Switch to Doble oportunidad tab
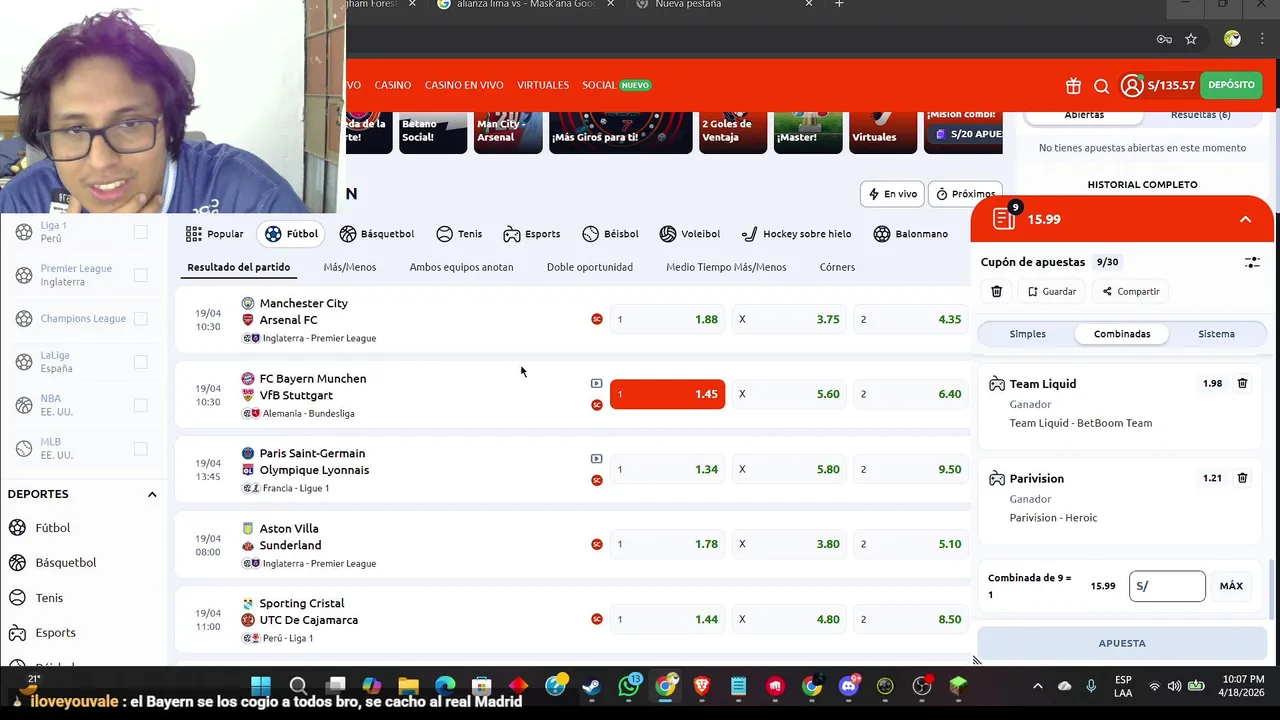The height and width of the screenshot is (720, 1280). click(590, 267)
